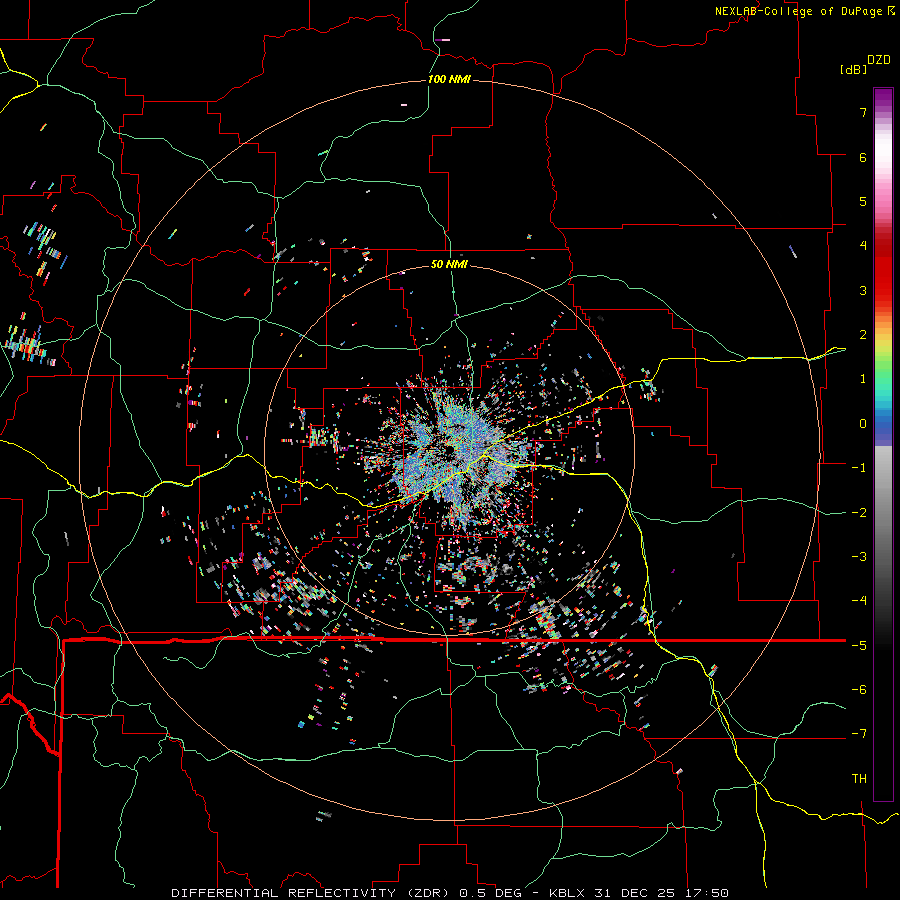Click the 31 DEC 25 17:50 timestamp
The width and height of the screenshot is (900, 900).
pos(660,893)
